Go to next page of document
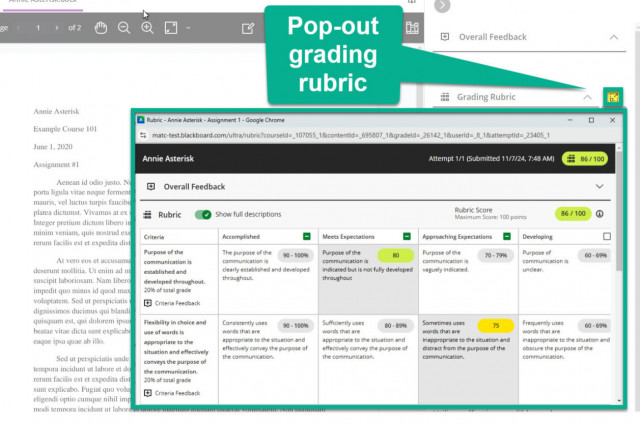Image resolution: width=640 pixels, height=426 pixels. tap(57, 28)
